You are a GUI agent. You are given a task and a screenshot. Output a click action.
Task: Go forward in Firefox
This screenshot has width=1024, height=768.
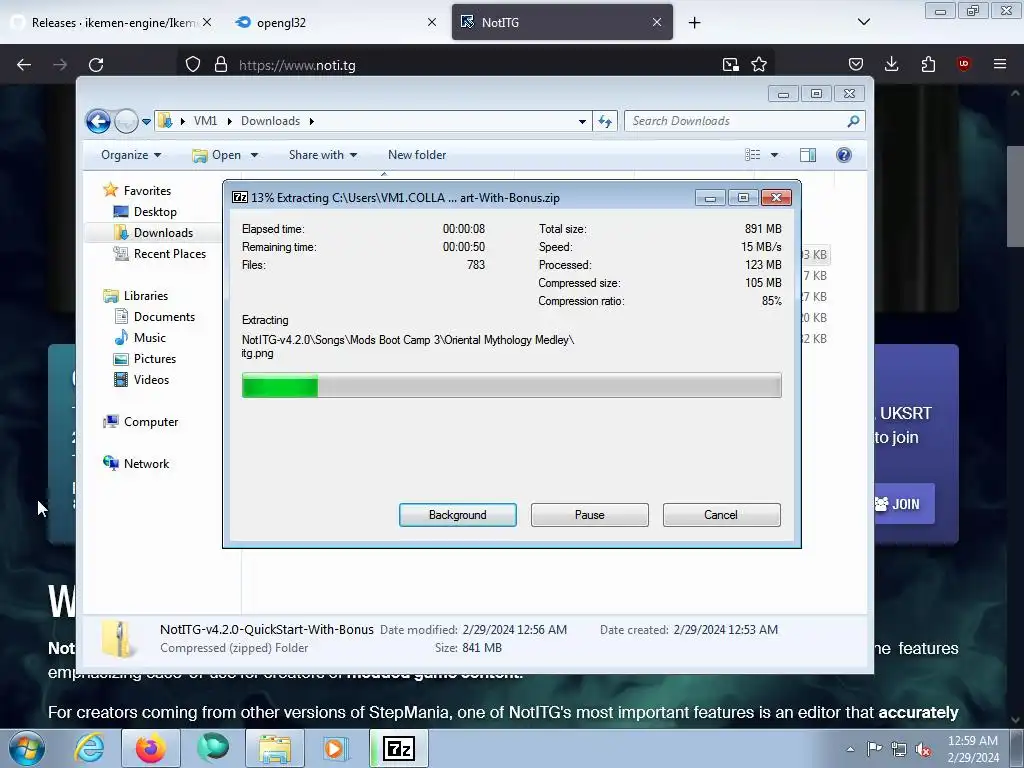pos(60,65)
